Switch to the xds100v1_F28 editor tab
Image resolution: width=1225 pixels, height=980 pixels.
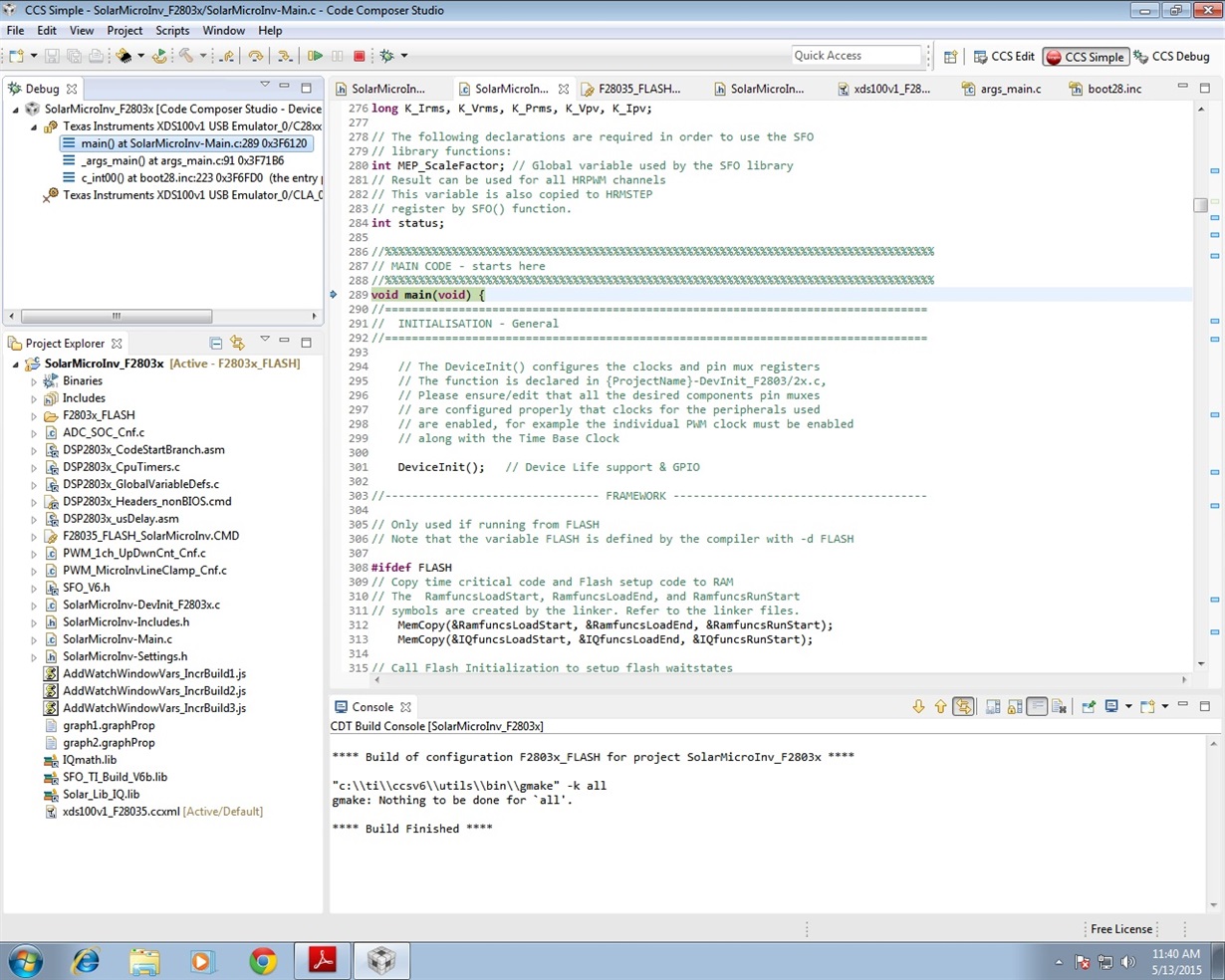click(x=884, y=89)
